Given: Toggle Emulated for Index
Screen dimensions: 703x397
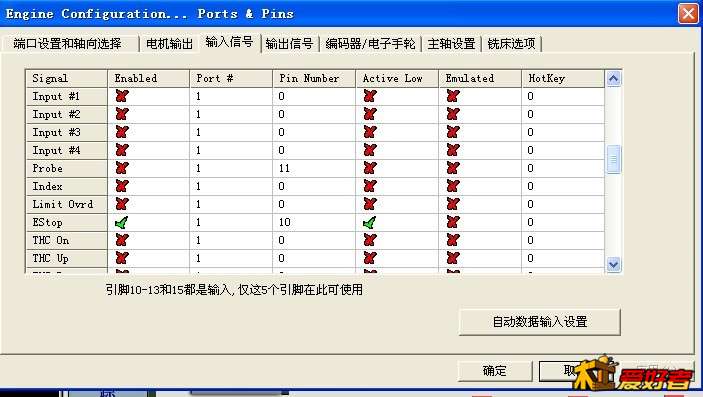Looking at the screenshot, I should tap(453, 186).
